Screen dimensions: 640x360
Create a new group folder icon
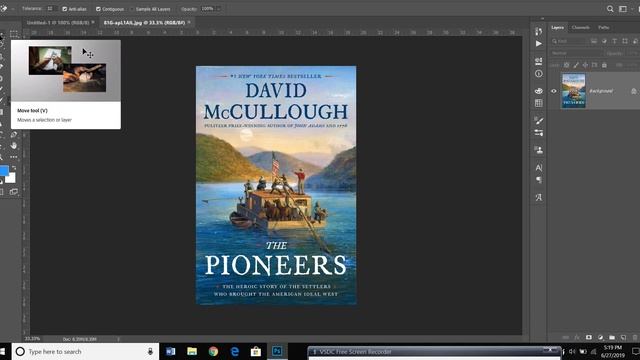tap(612, 338)
